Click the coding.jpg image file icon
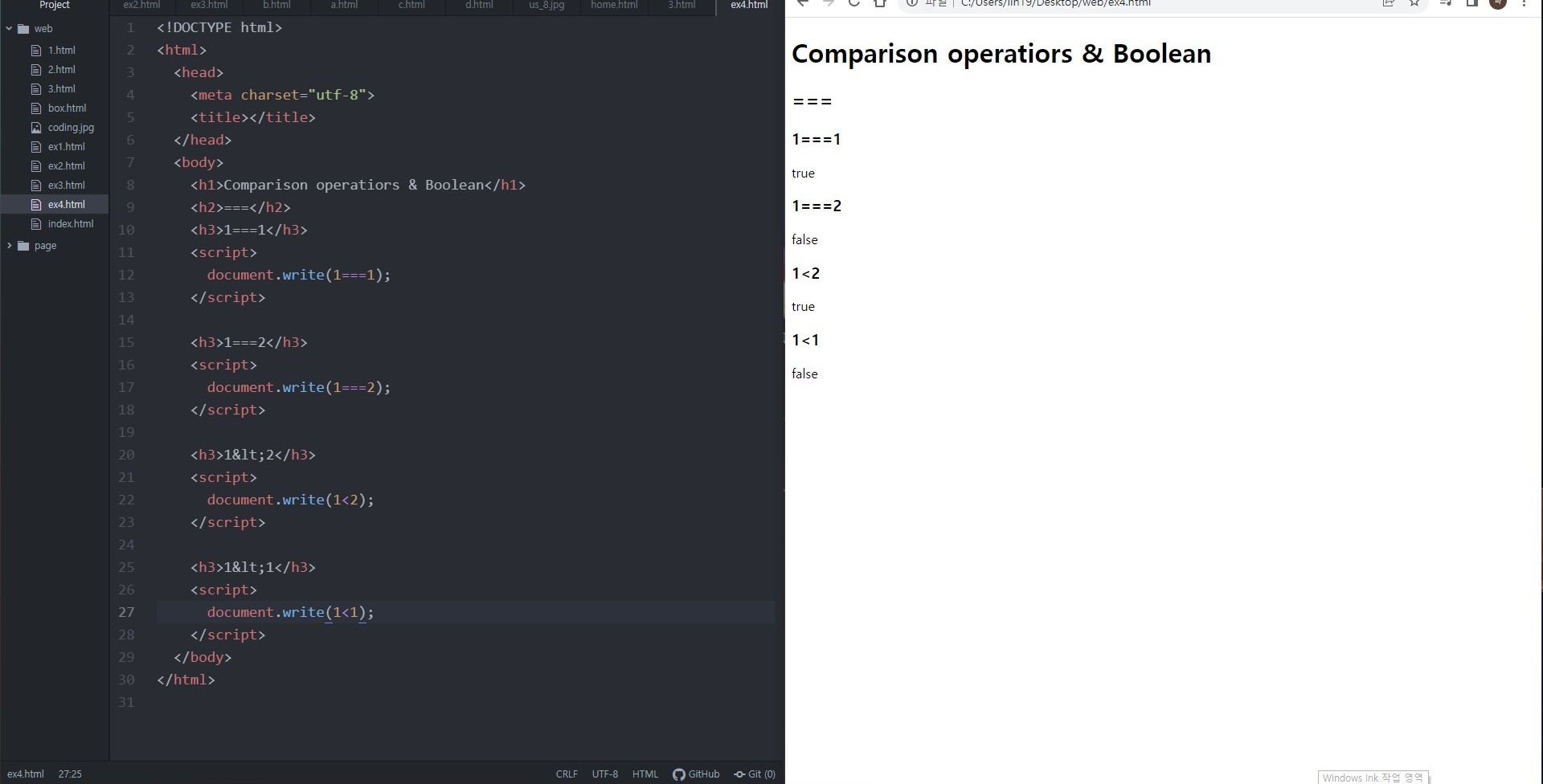 click(36, 127)
